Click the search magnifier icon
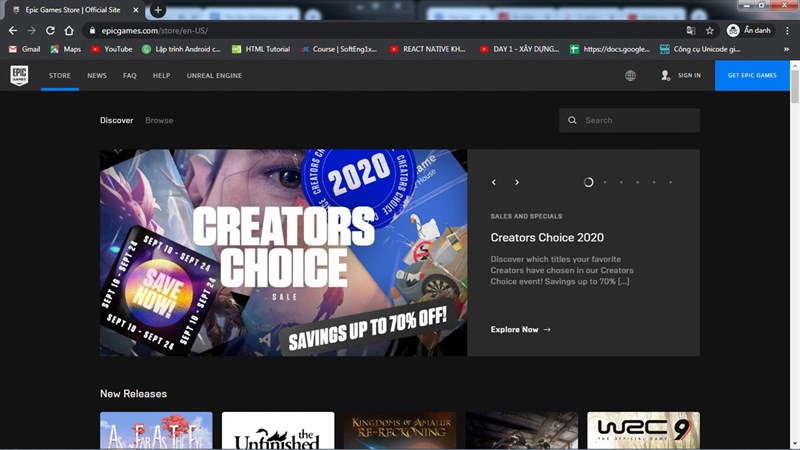Screen dimensions: 800x450 point(572,120)
